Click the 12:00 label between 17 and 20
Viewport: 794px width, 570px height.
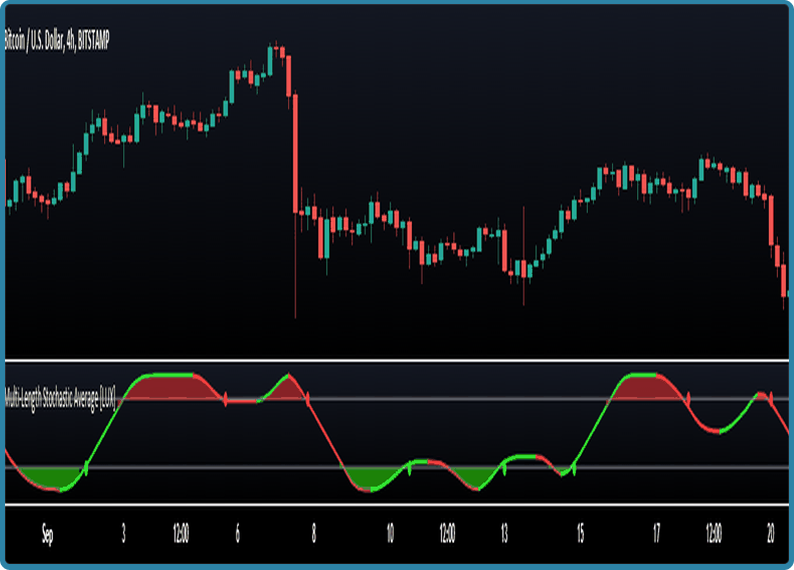(x=714, y=534)
